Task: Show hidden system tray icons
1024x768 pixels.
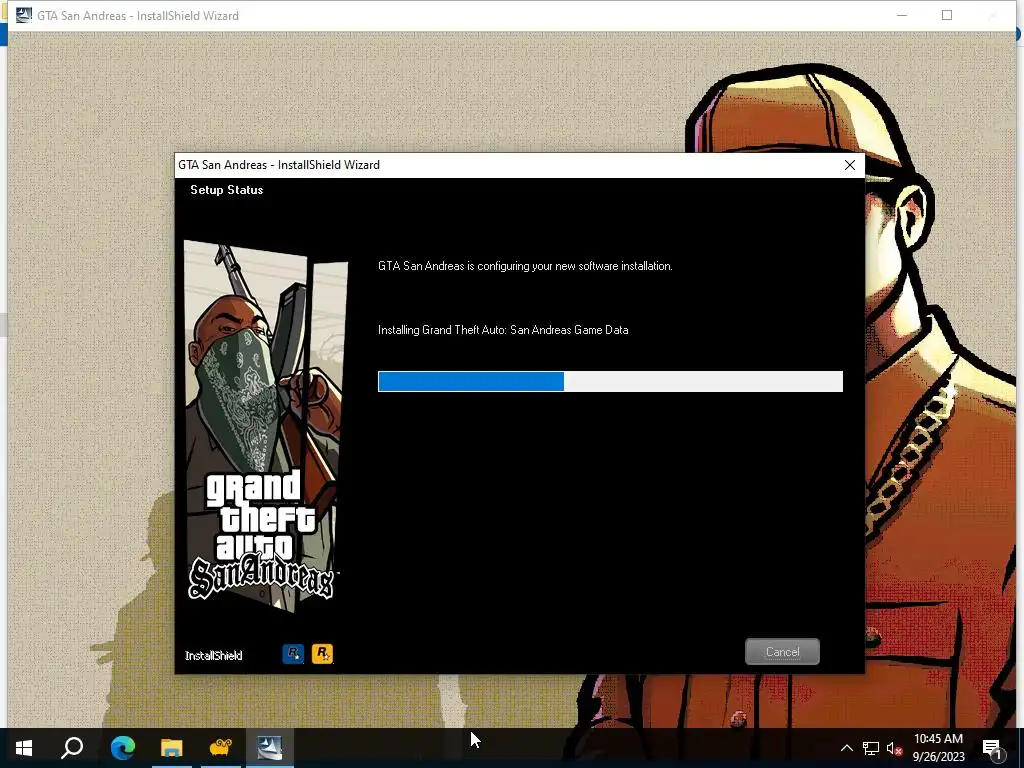Action: coord(846,748)
